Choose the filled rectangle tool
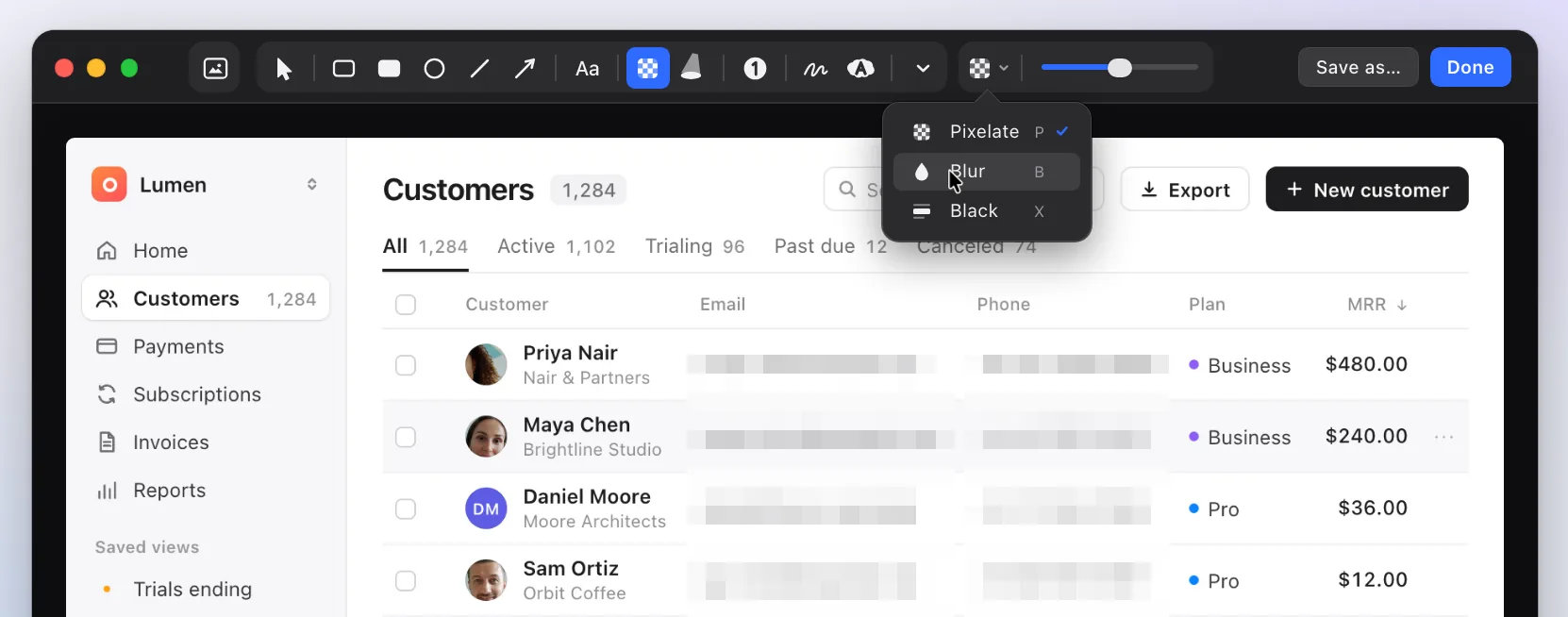Viewport: 1568px width, 617px height. 389,69
